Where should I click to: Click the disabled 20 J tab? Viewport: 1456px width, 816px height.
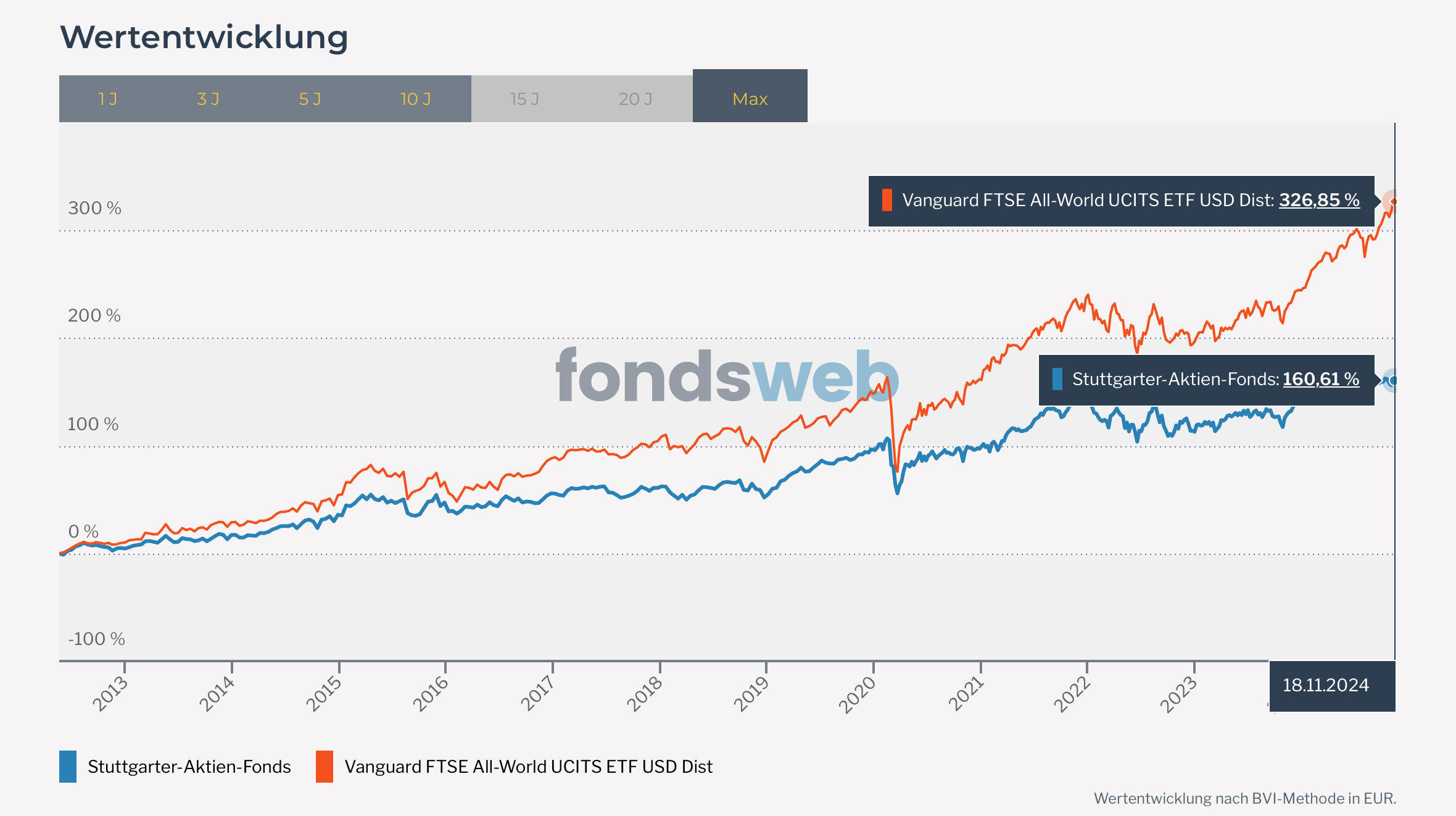click(x=635, y=99)
